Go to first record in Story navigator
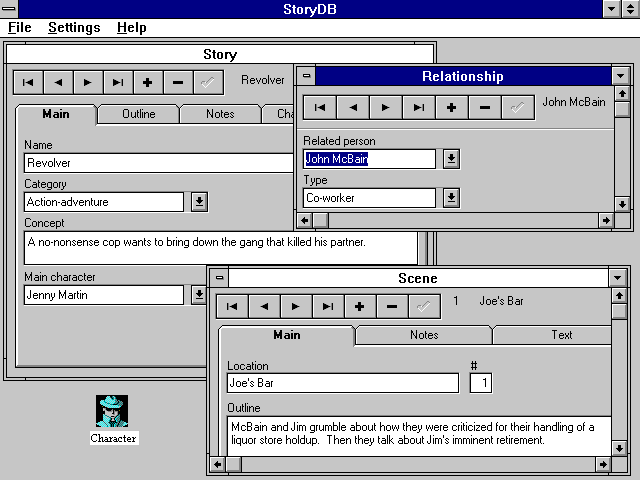The width and height of the screenshot is (640, 480). click(29, 82)
